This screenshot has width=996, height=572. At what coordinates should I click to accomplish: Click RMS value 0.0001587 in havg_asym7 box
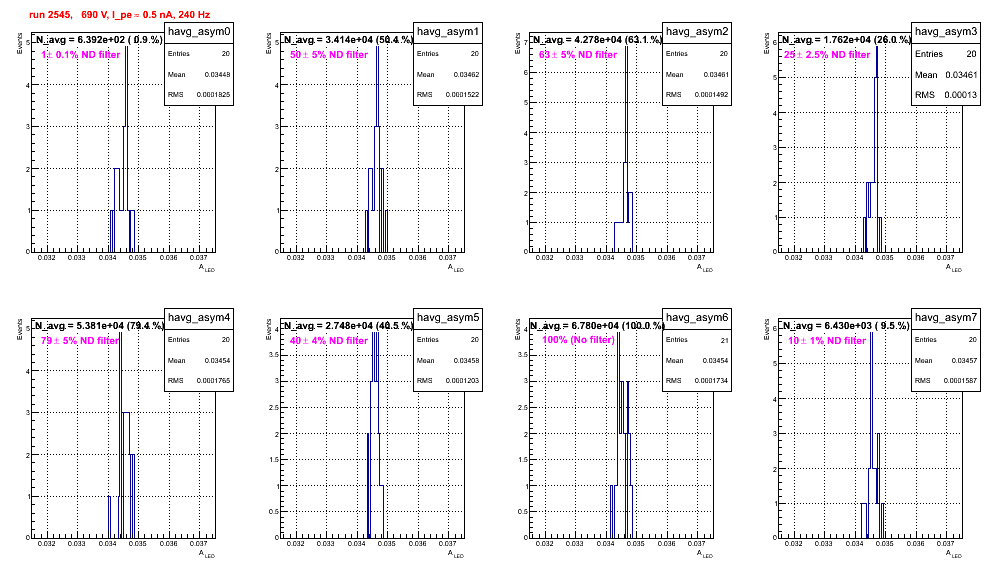962,381
